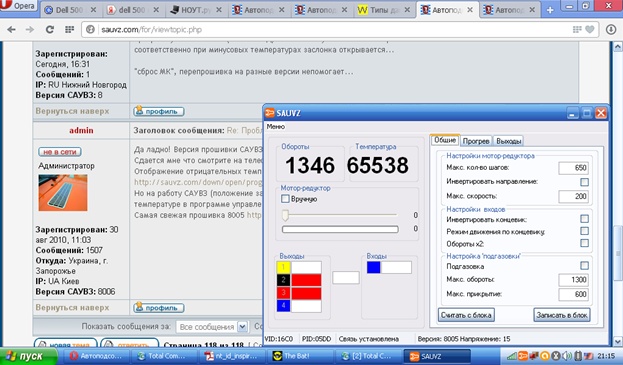Screen dimensions: 623x365
Task: Open 'Все сообщения' dropdown
Action: click(x=212, y=327)
